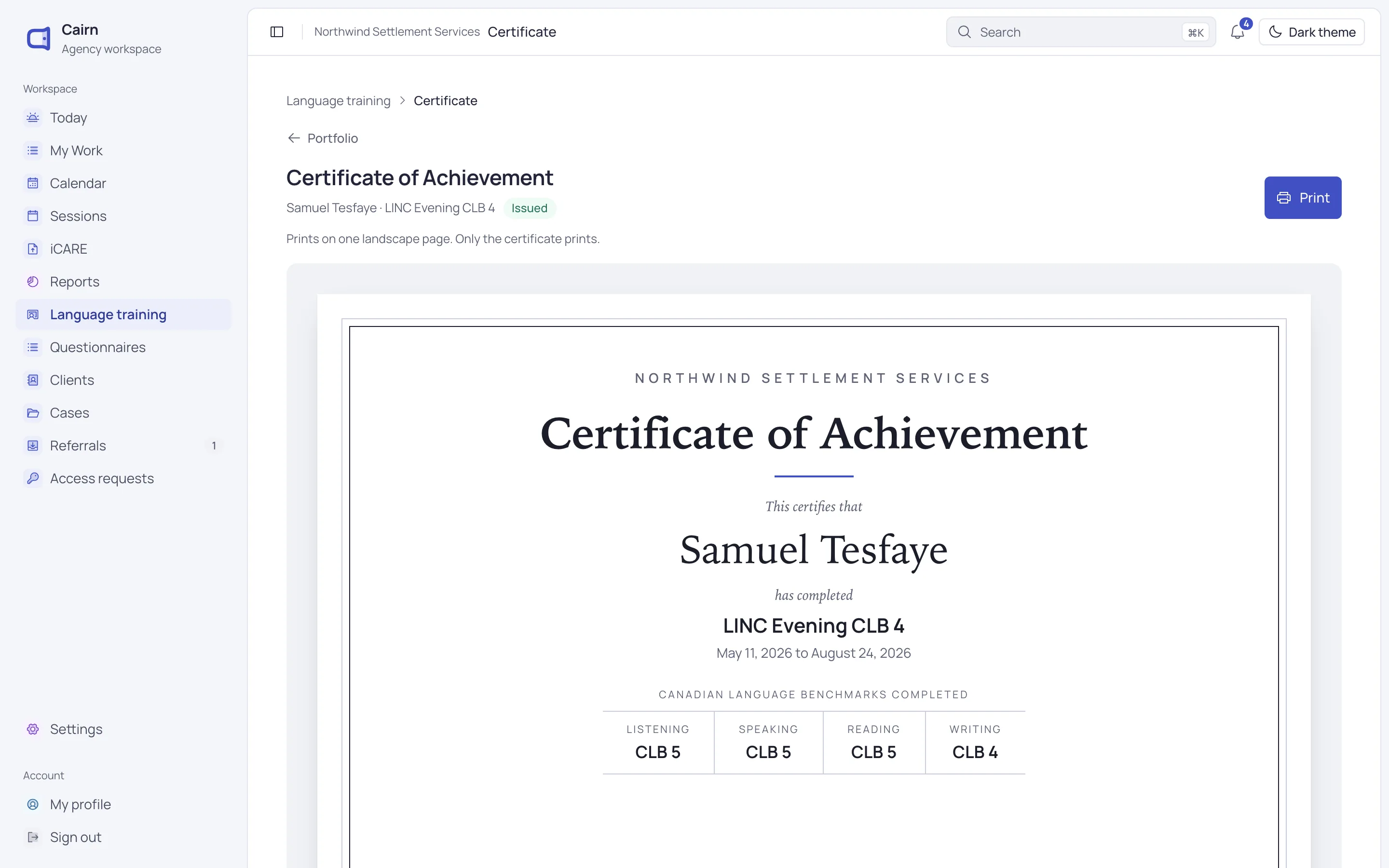Open the notifications bell

pos(1238,32)
